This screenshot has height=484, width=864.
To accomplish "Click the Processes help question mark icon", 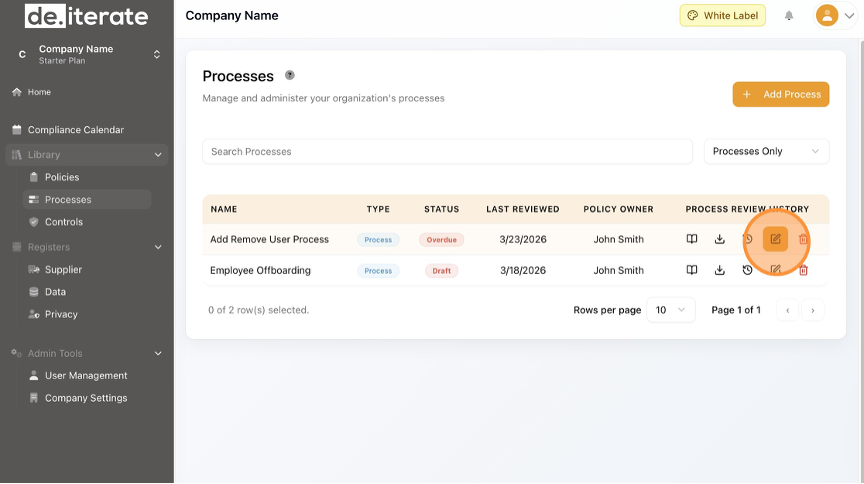I will [290, 75].
